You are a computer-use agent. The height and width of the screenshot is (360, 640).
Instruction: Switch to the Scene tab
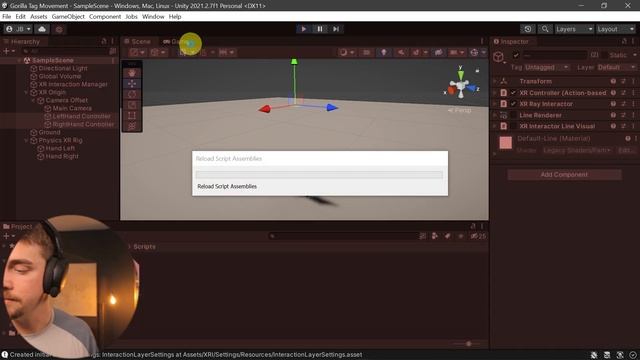138,41
